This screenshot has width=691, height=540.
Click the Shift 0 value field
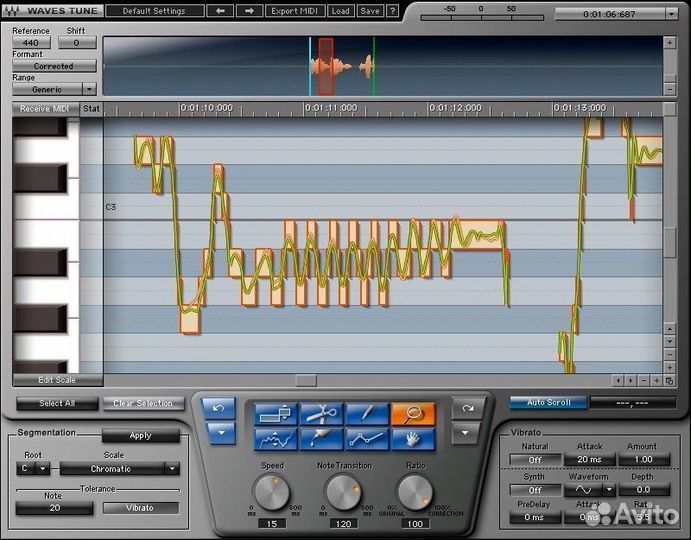point(77,43)
